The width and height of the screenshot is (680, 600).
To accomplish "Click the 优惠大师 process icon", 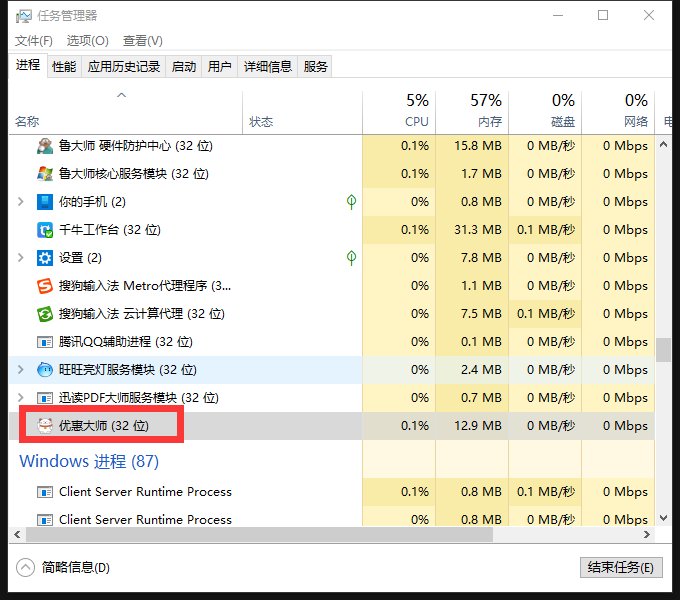I will (45, 426).
